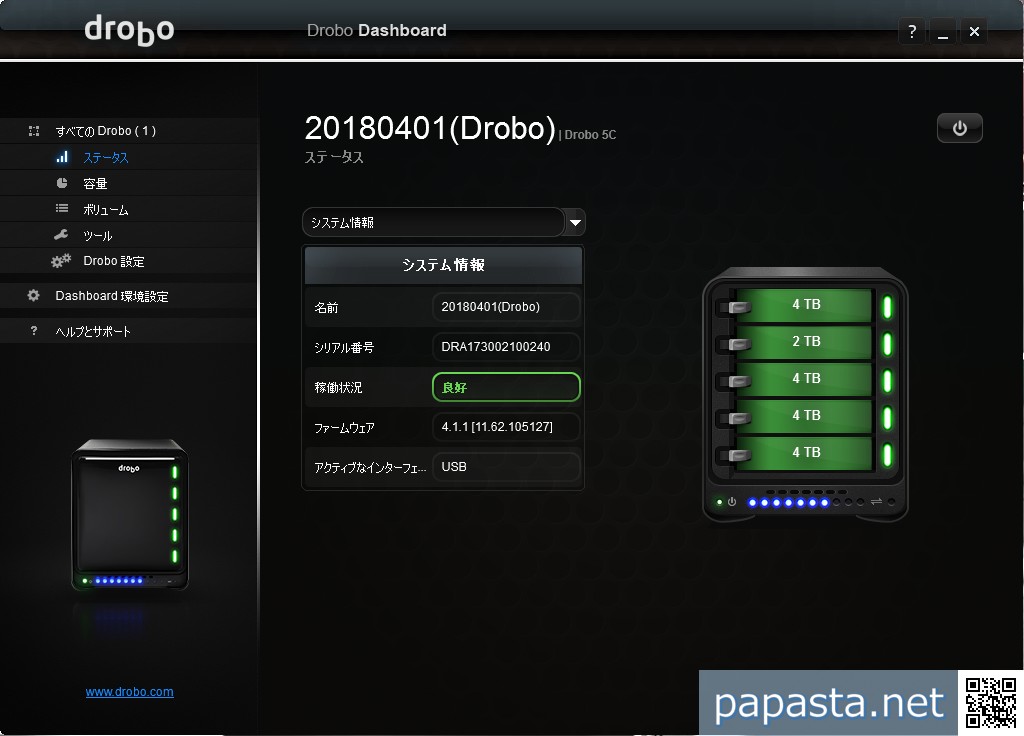Click the ツール wrench icon

[x=62, y=235]
